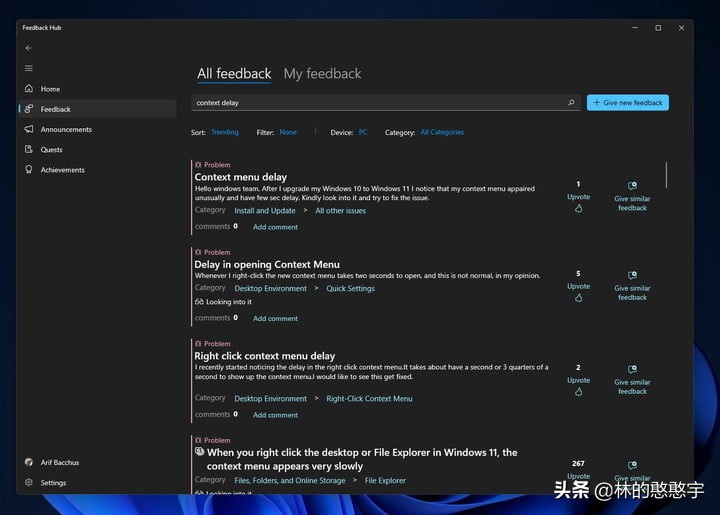Click the 'Looking into it' status text

229,302
